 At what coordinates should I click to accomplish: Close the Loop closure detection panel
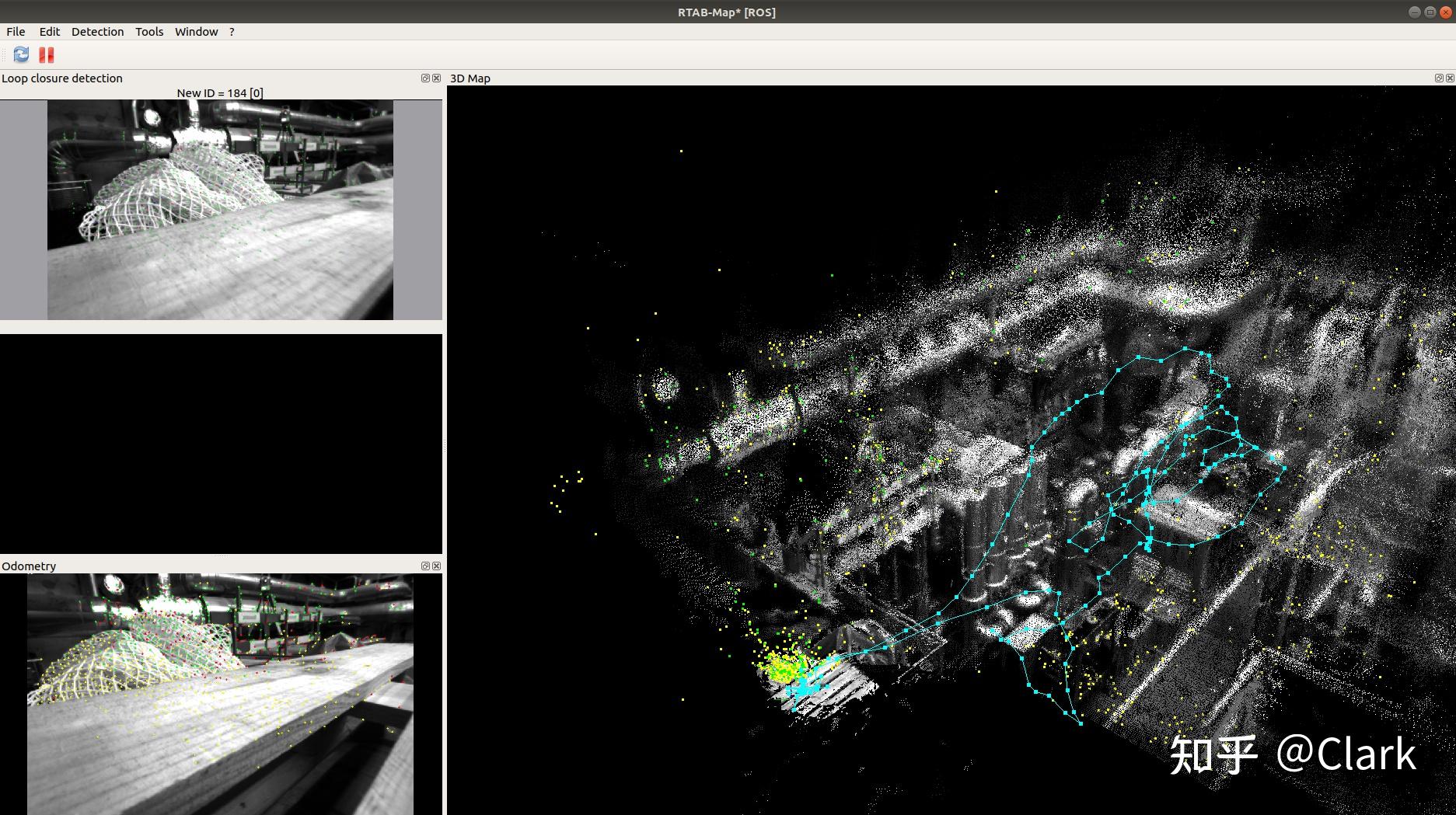pos(436,78)
